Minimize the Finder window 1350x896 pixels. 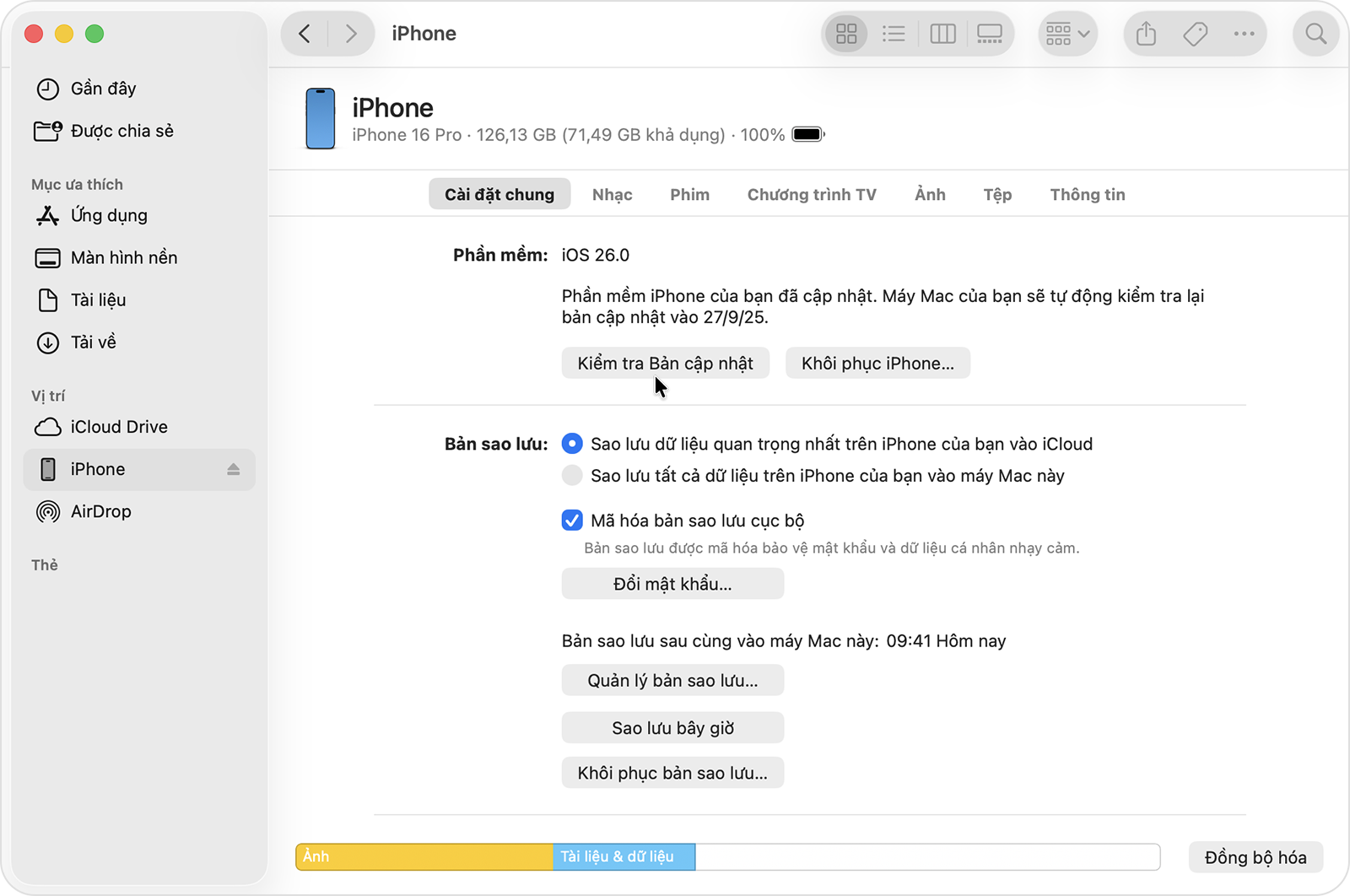64,34
